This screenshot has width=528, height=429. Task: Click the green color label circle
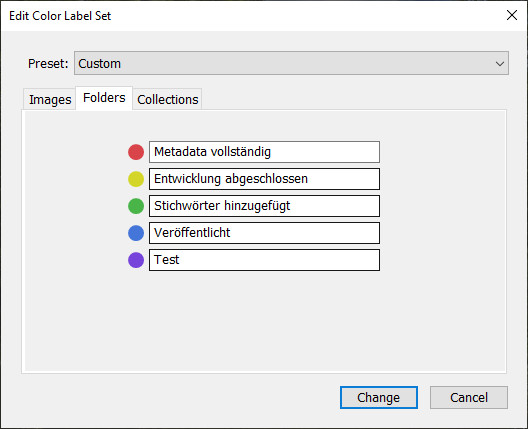click(136, 206)
